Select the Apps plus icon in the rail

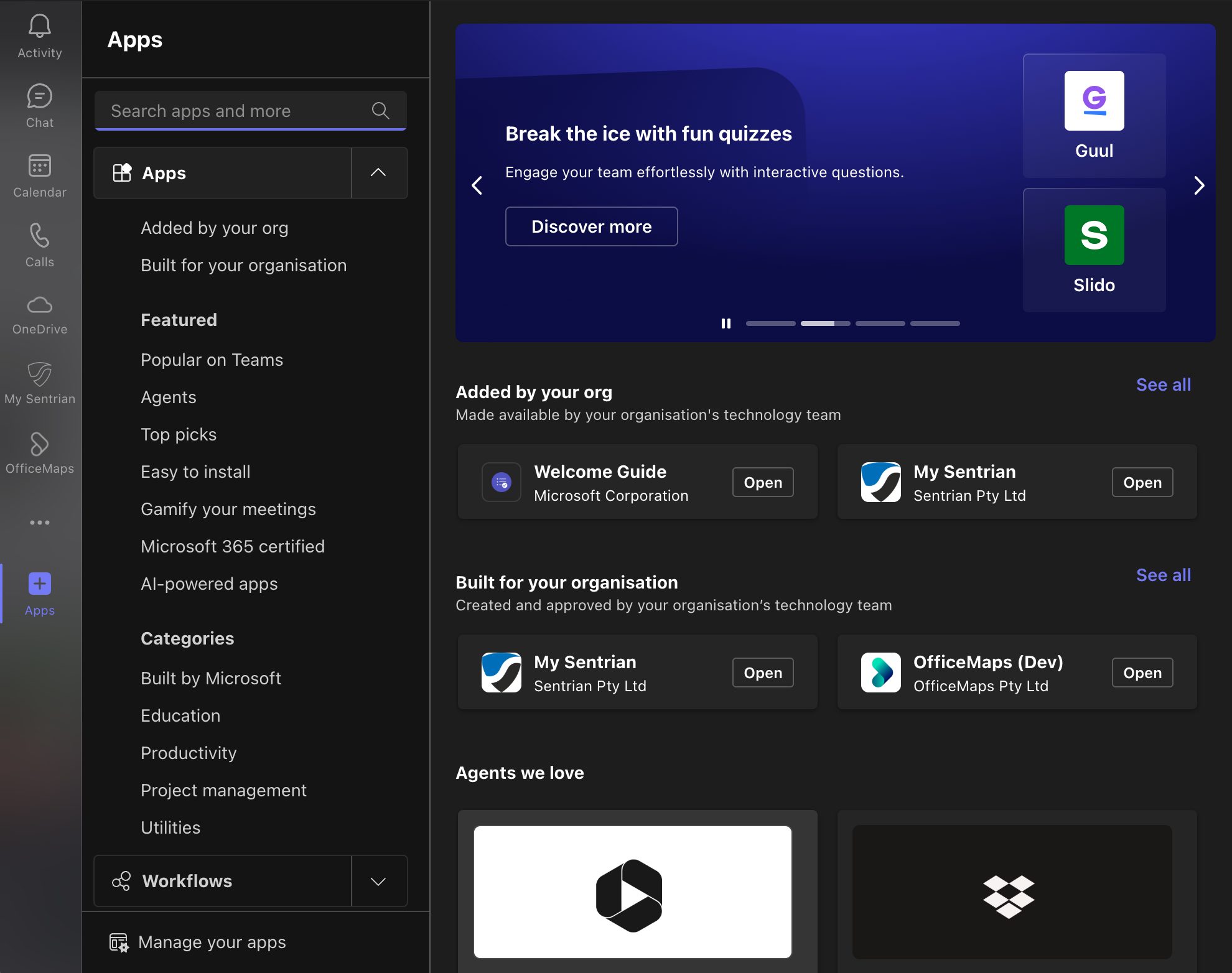coord(40,584)
